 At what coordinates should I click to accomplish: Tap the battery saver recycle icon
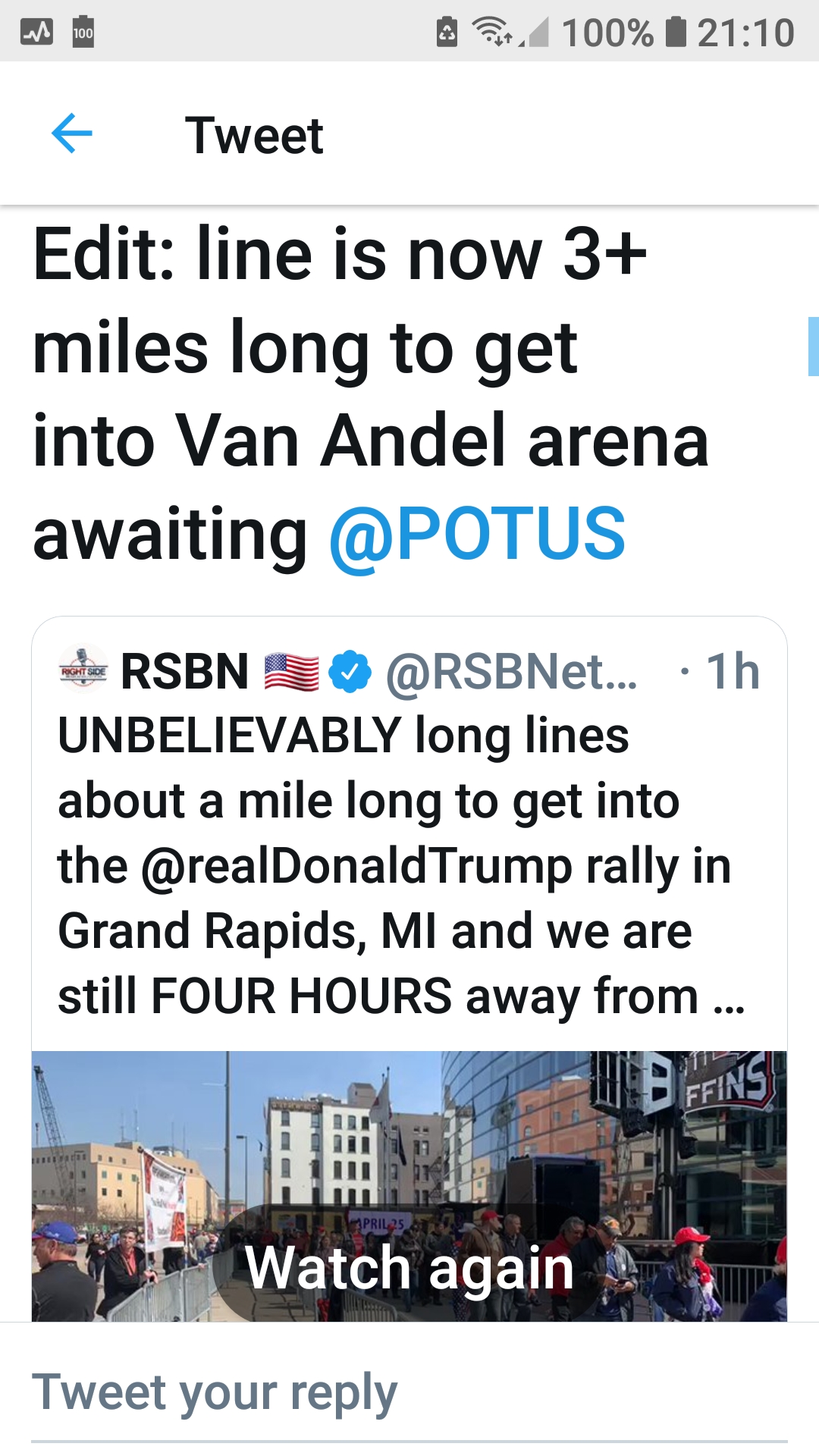(x=447, y=32)
